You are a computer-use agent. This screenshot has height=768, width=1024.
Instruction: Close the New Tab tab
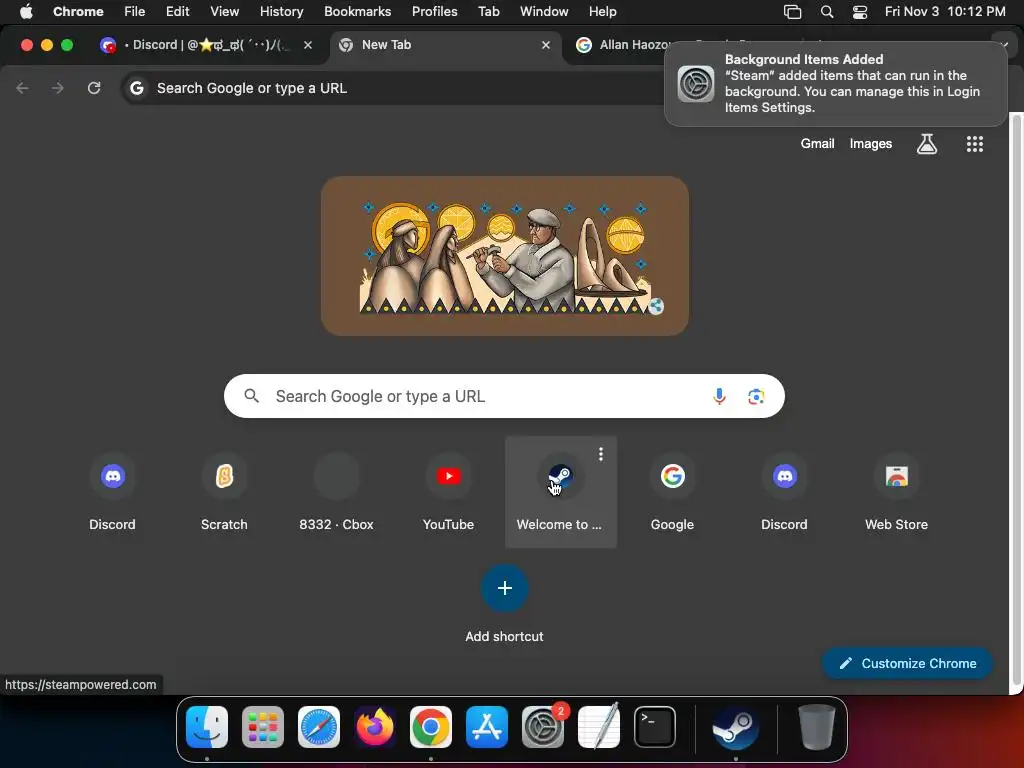546,45
